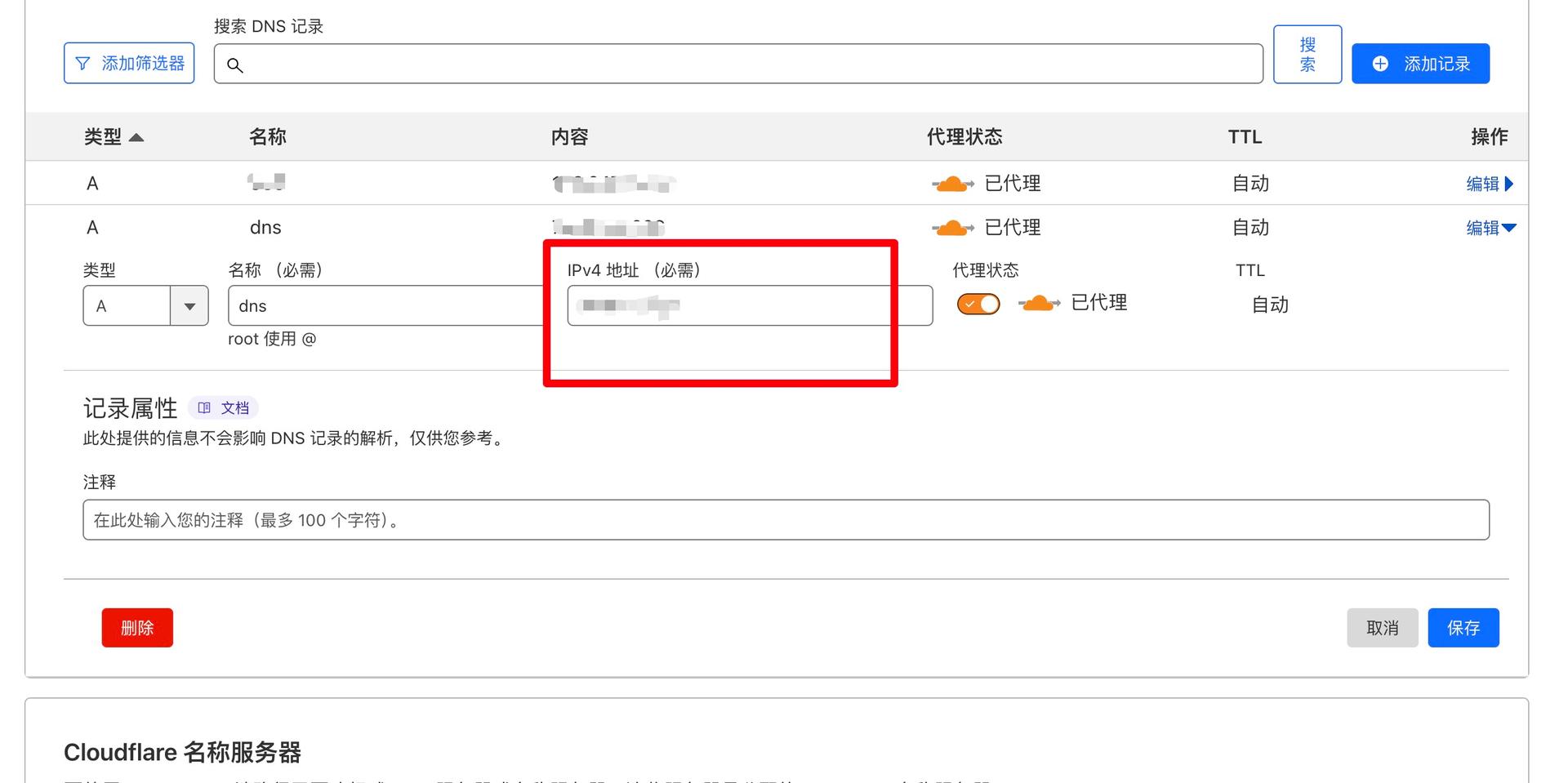Click the 自动 TTL value in the dns row
Screen dimensions: 1568x783
[1250, 228]
